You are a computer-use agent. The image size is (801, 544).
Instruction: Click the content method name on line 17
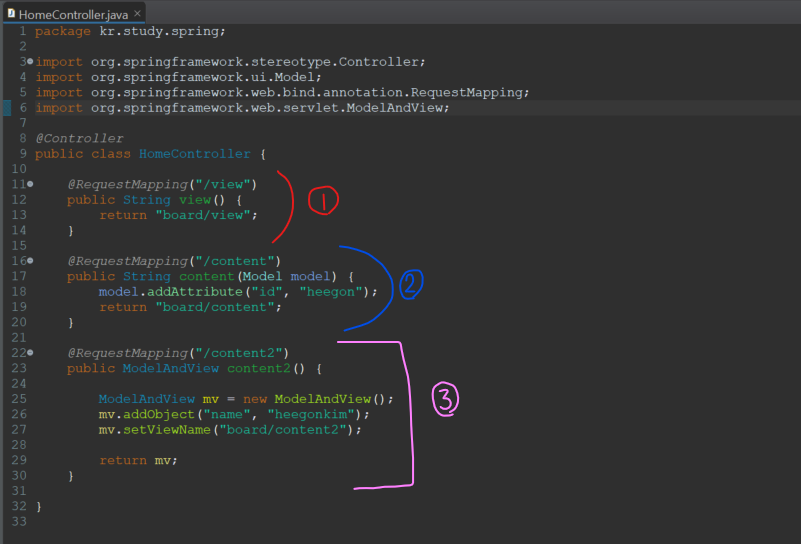coord(206,276)
